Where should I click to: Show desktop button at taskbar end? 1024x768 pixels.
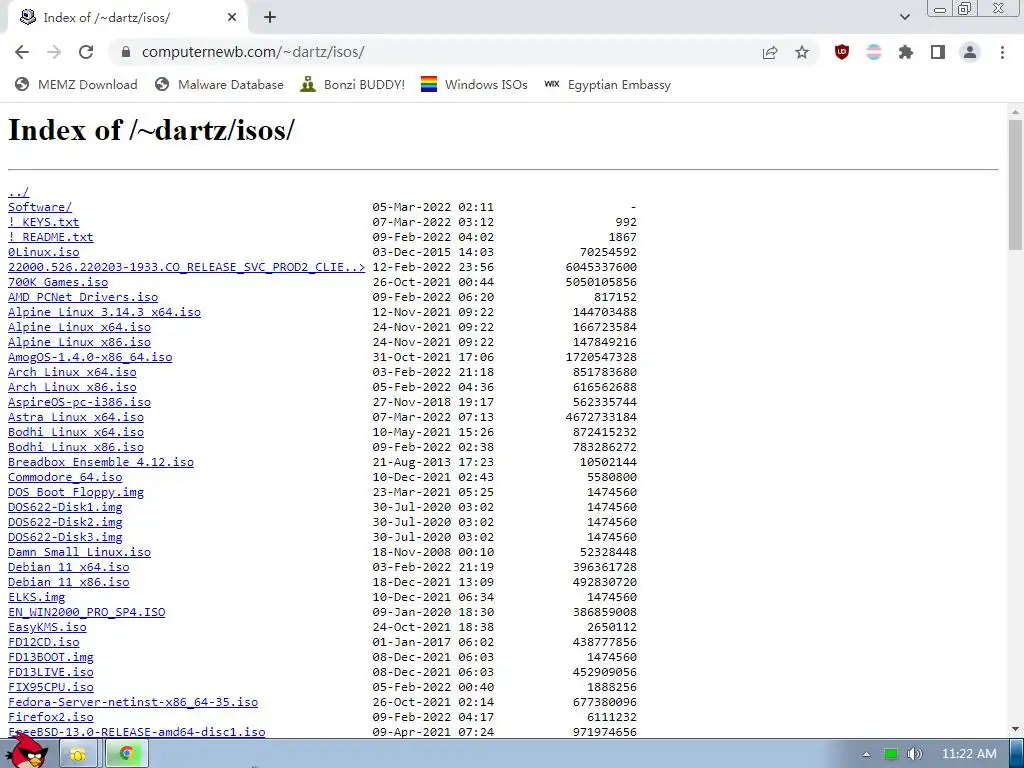point(1016,754)
